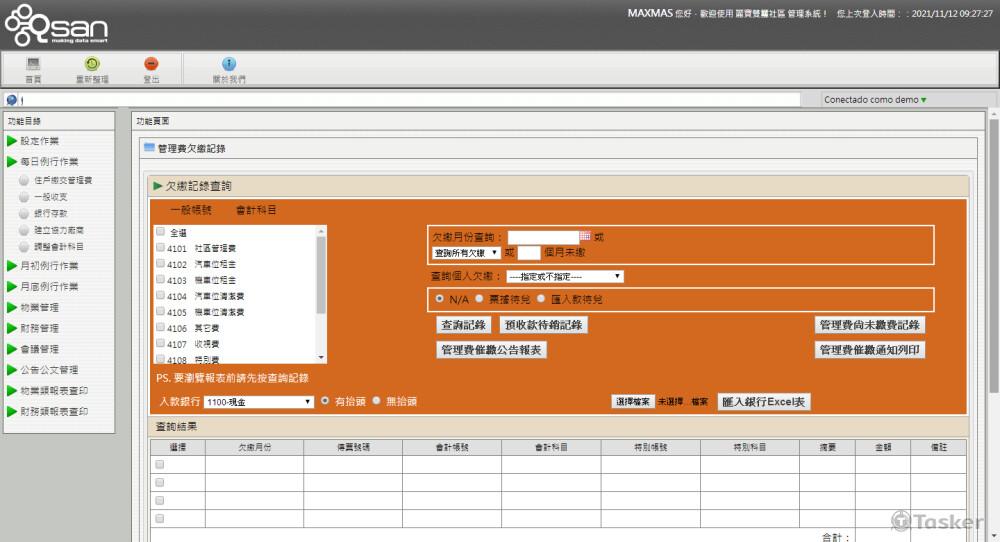Open the 查詢所有欠繳 dropdown
1000x542 pixels.
click(466, 253)
